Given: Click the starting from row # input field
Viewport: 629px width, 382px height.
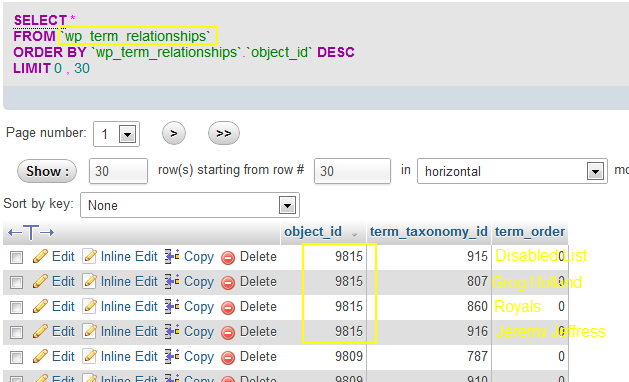Looking at the screenshot, I should 352,171.
